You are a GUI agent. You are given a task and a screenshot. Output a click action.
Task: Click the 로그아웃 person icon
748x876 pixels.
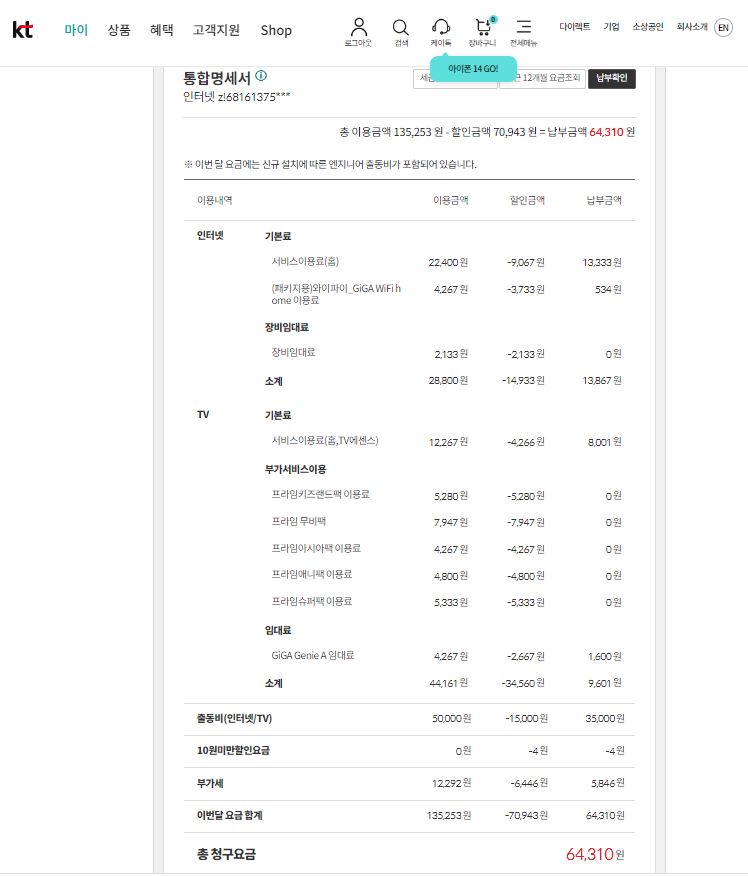[x=360, y=28]
